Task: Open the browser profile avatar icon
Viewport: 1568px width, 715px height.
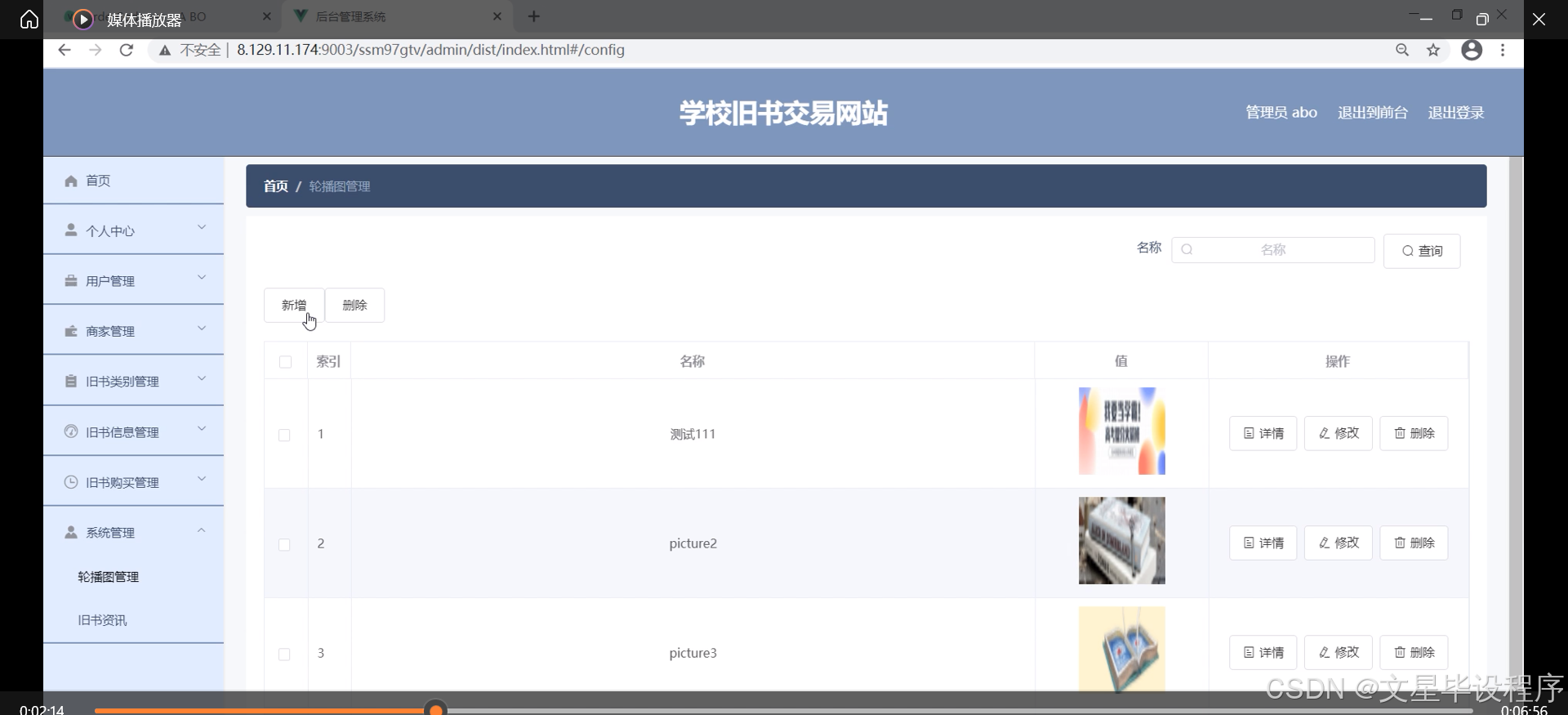Action: click(1472, 51)
